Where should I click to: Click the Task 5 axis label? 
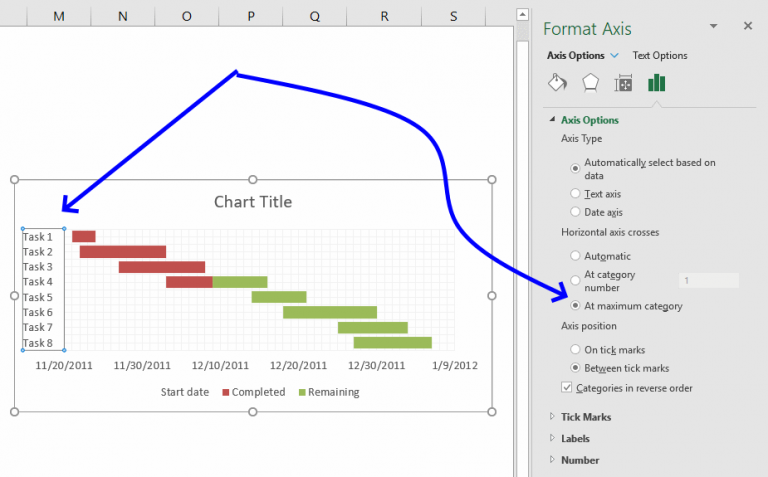pyautogui.click(x=38, y=297)
